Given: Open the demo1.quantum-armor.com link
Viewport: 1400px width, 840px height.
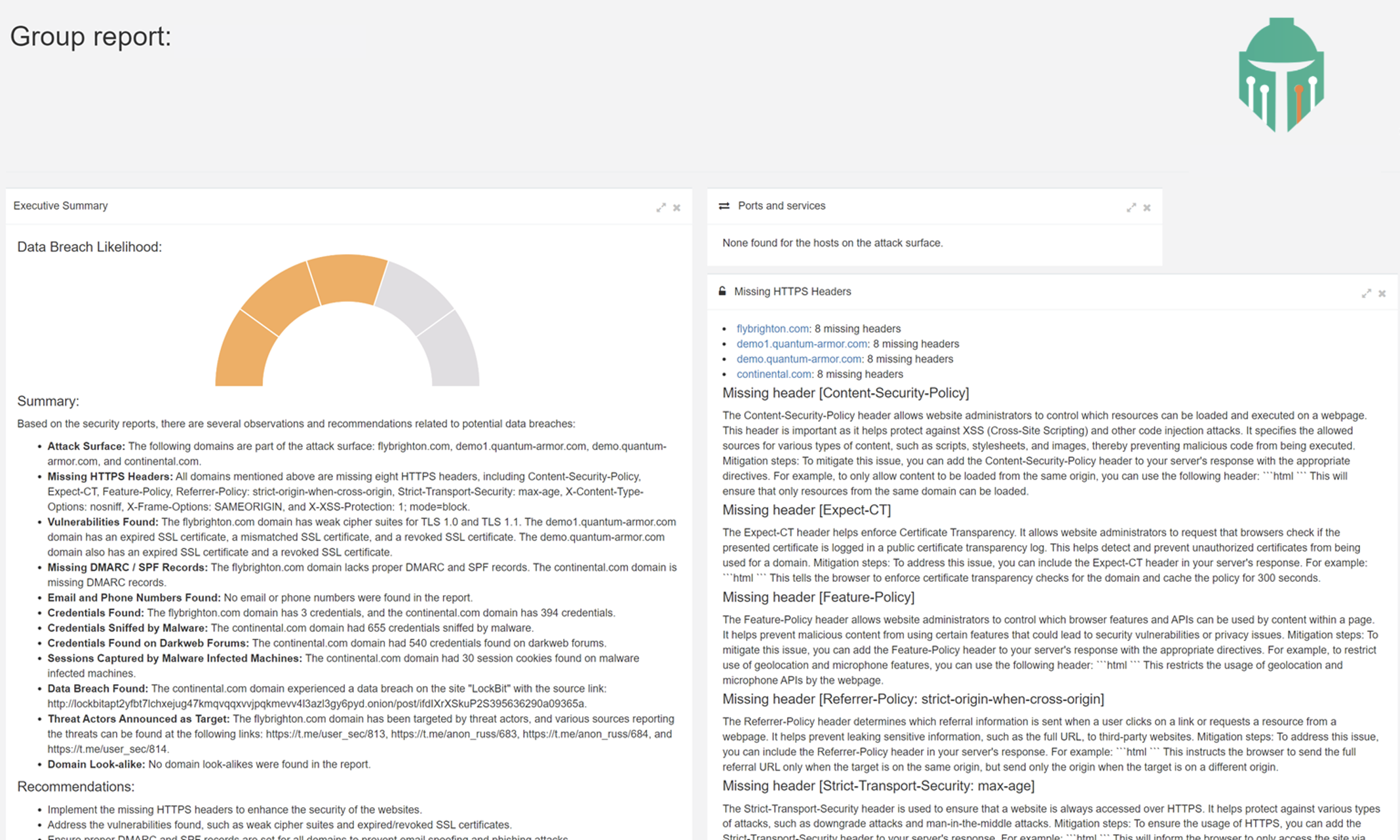Looking at the screenshot, I should click(x=802, y=343).
